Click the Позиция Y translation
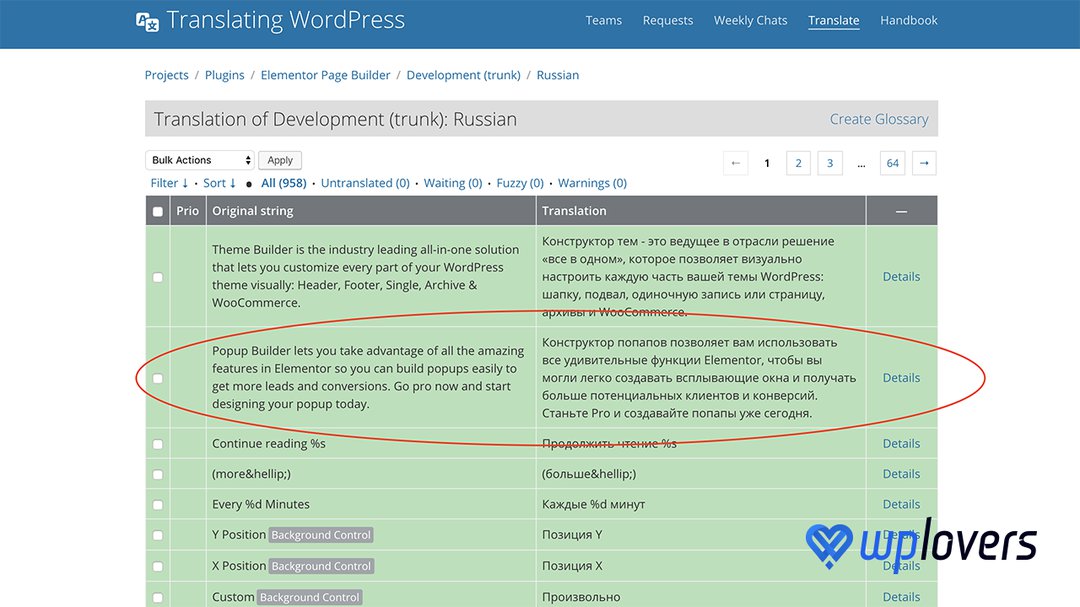Viewport: 1080px width, 607px height. point(572,534)
